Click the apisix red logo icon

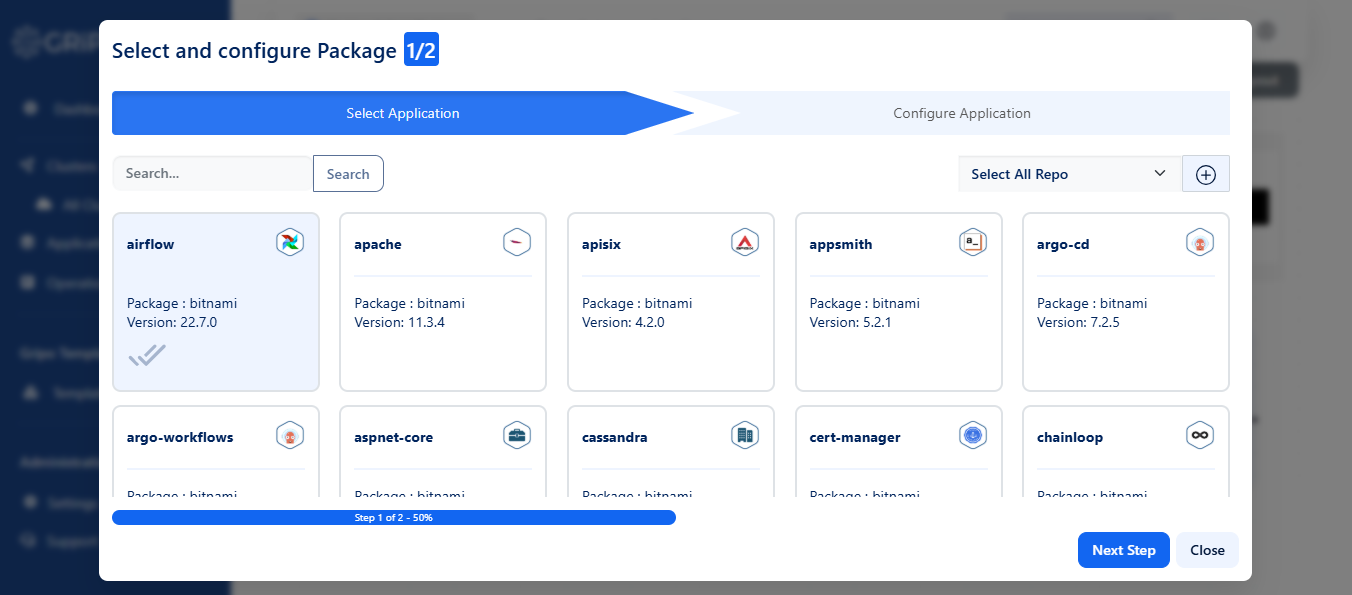coord(745,242)
